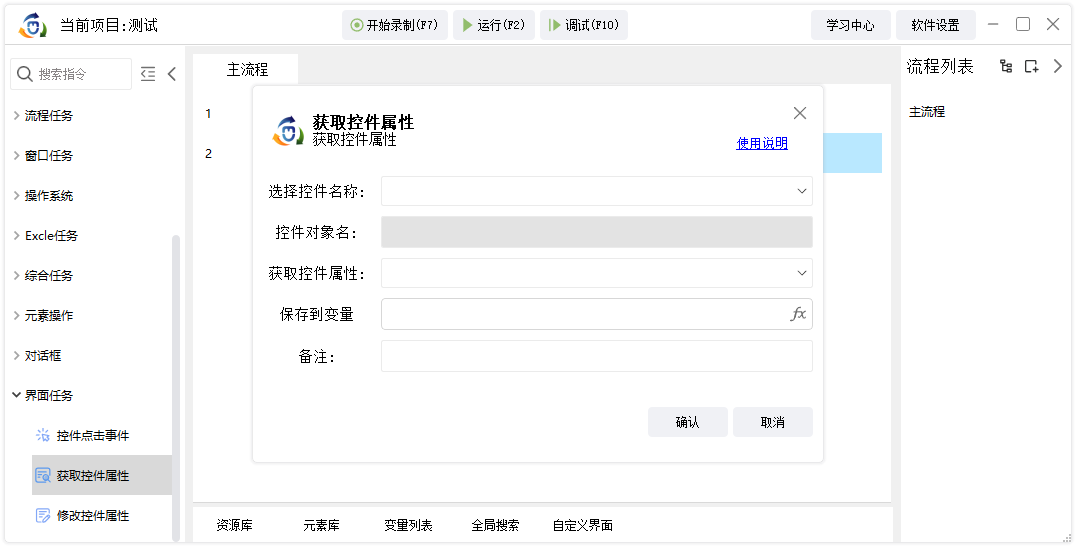Click the 备注 input field
This screenshot has width=1076, height=547.
click(596, 356)
